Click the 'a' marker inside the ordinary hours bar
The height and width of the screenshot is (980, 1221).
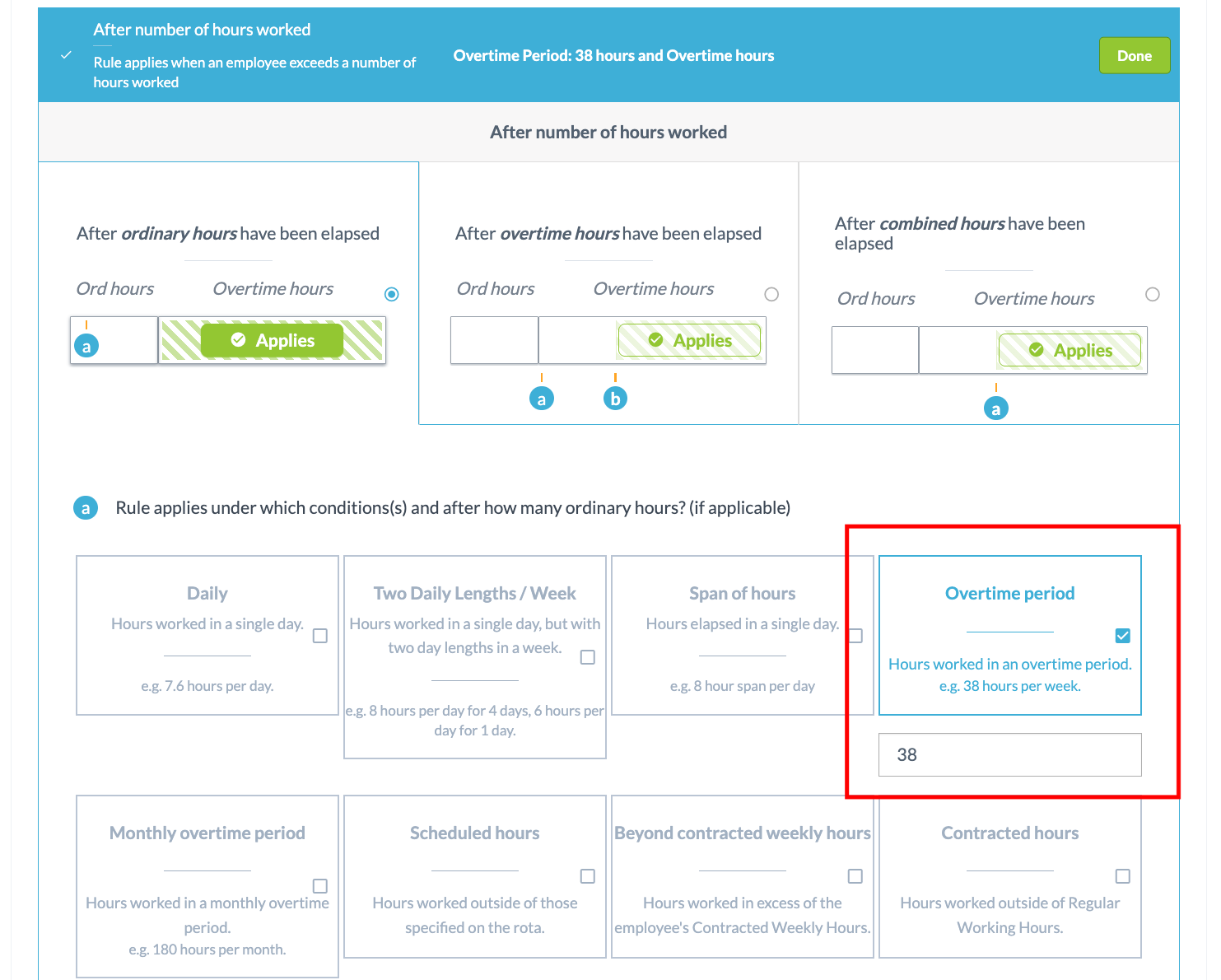(x=86, y=346)
